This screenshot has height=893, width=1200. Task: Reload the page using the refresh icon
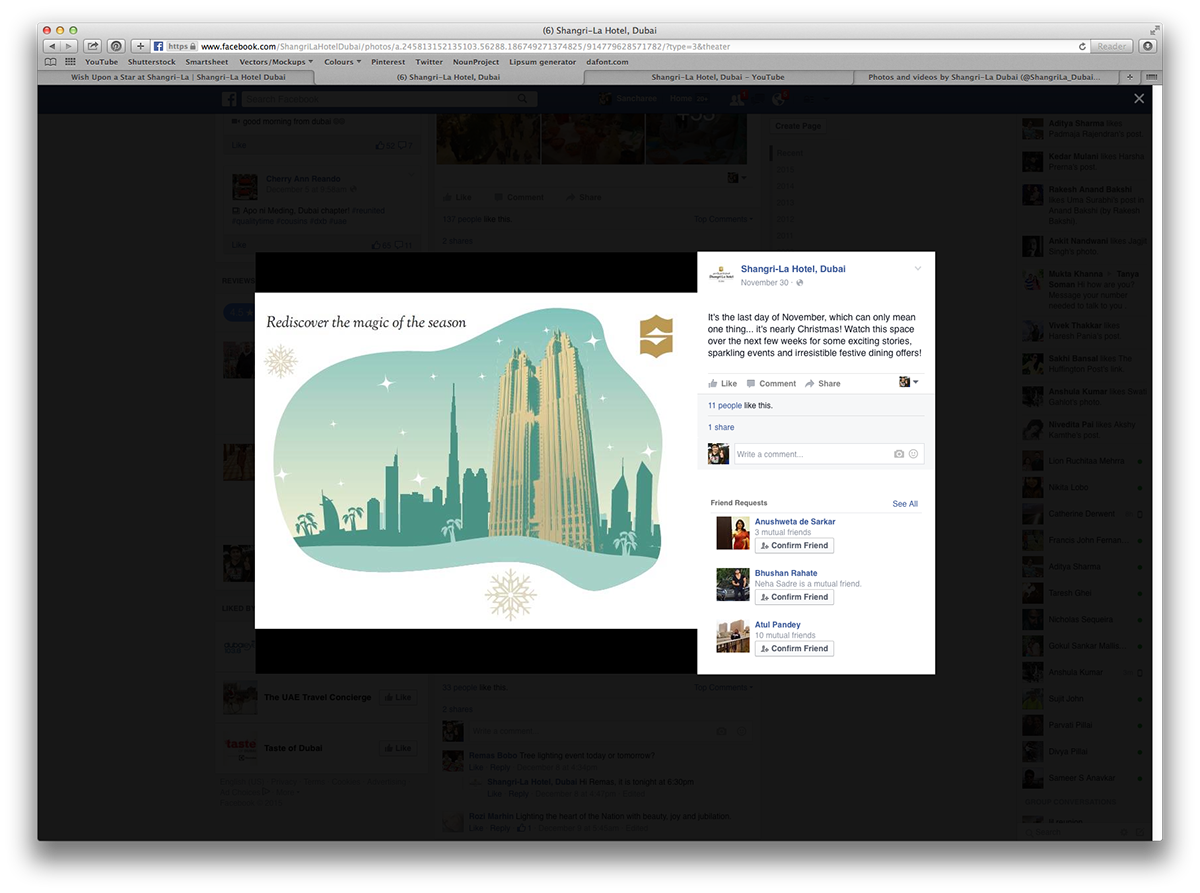click(1082, 46)
